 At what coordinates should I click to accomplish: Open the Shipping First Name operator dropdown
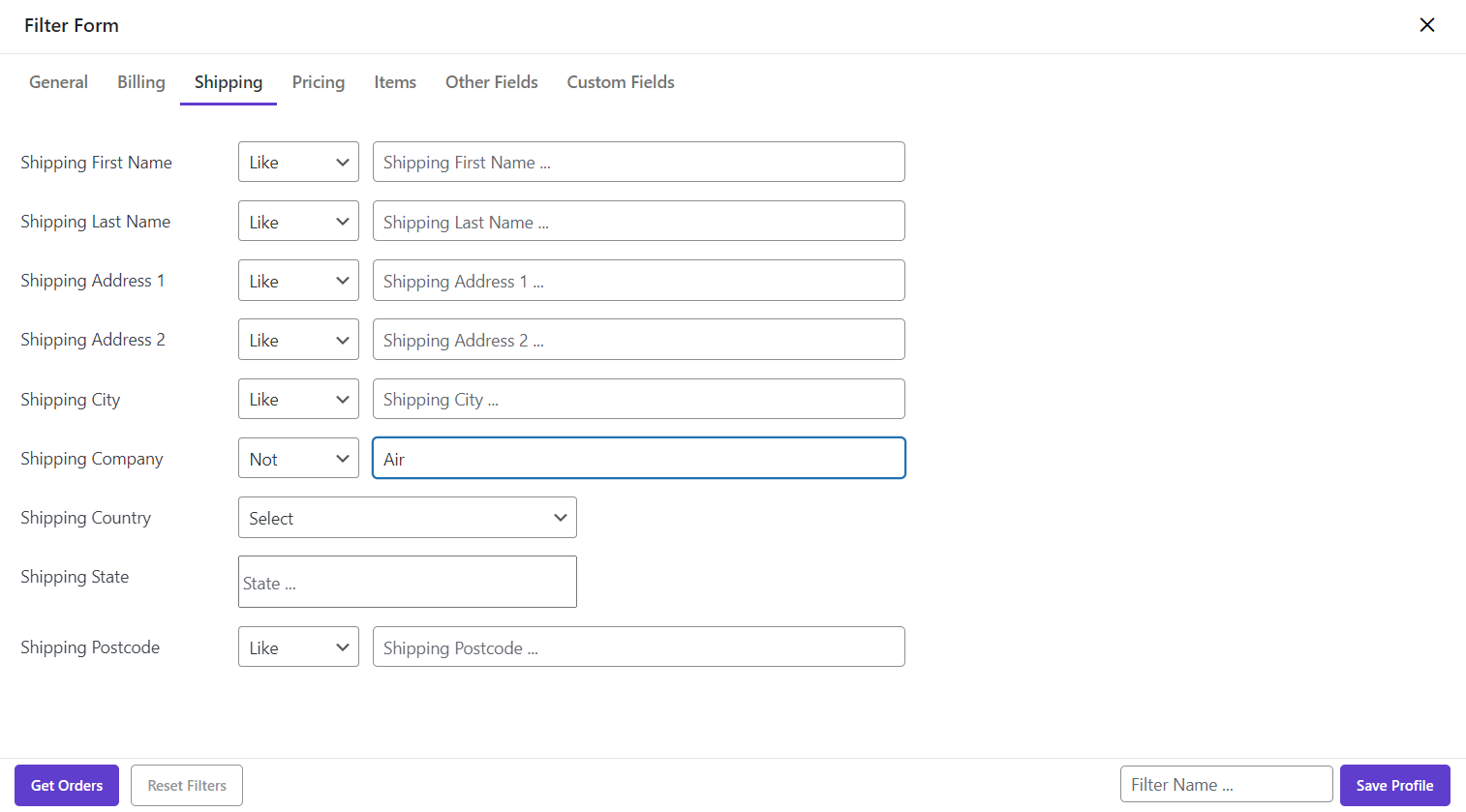[298, 163]
